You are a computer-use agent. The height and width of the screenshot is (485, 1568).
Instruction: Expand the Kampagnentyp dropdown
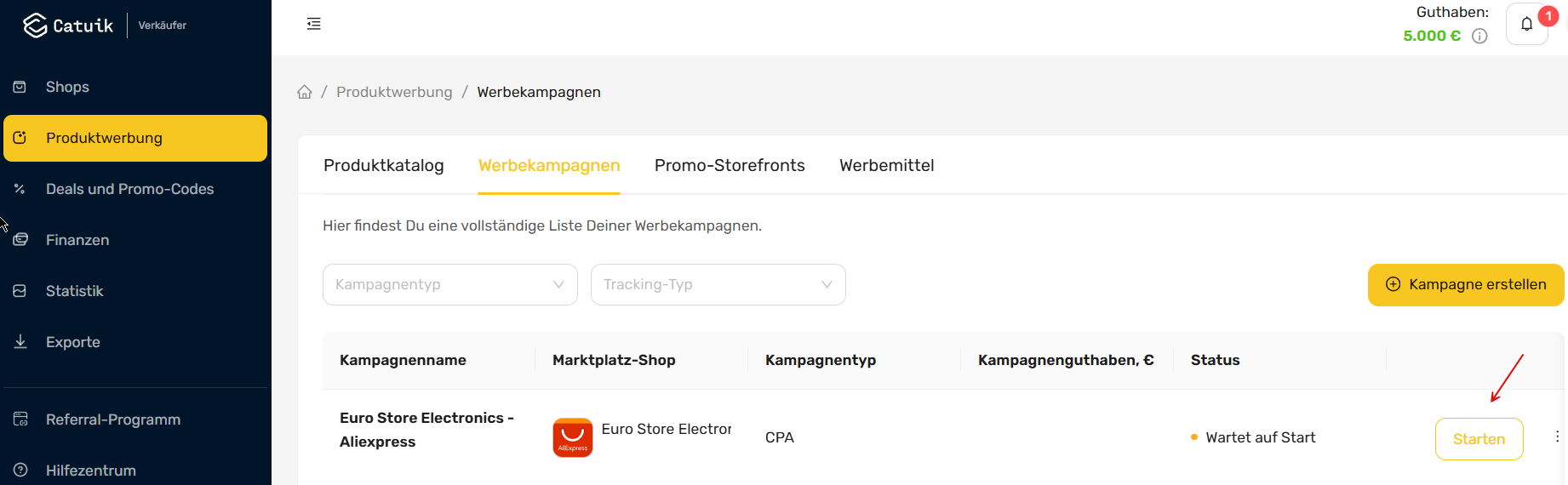[450, 284]
